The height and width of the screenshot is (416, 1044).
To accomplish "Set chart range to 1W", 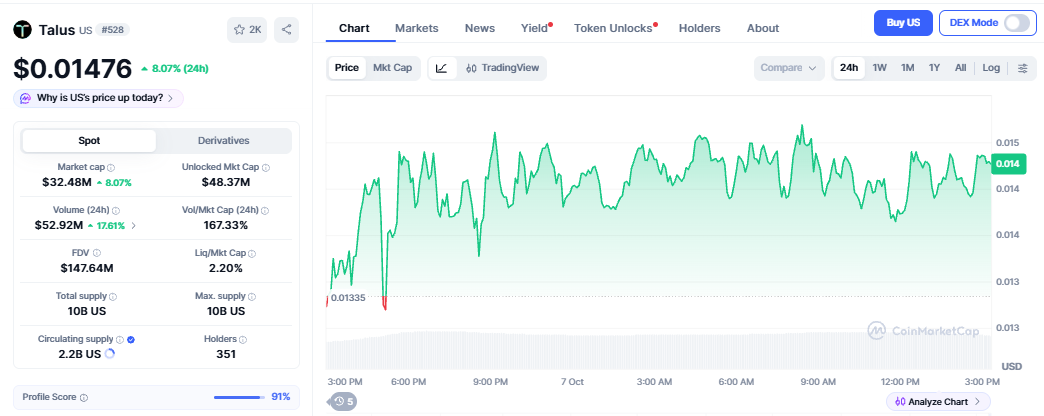I will pos(880,68).
